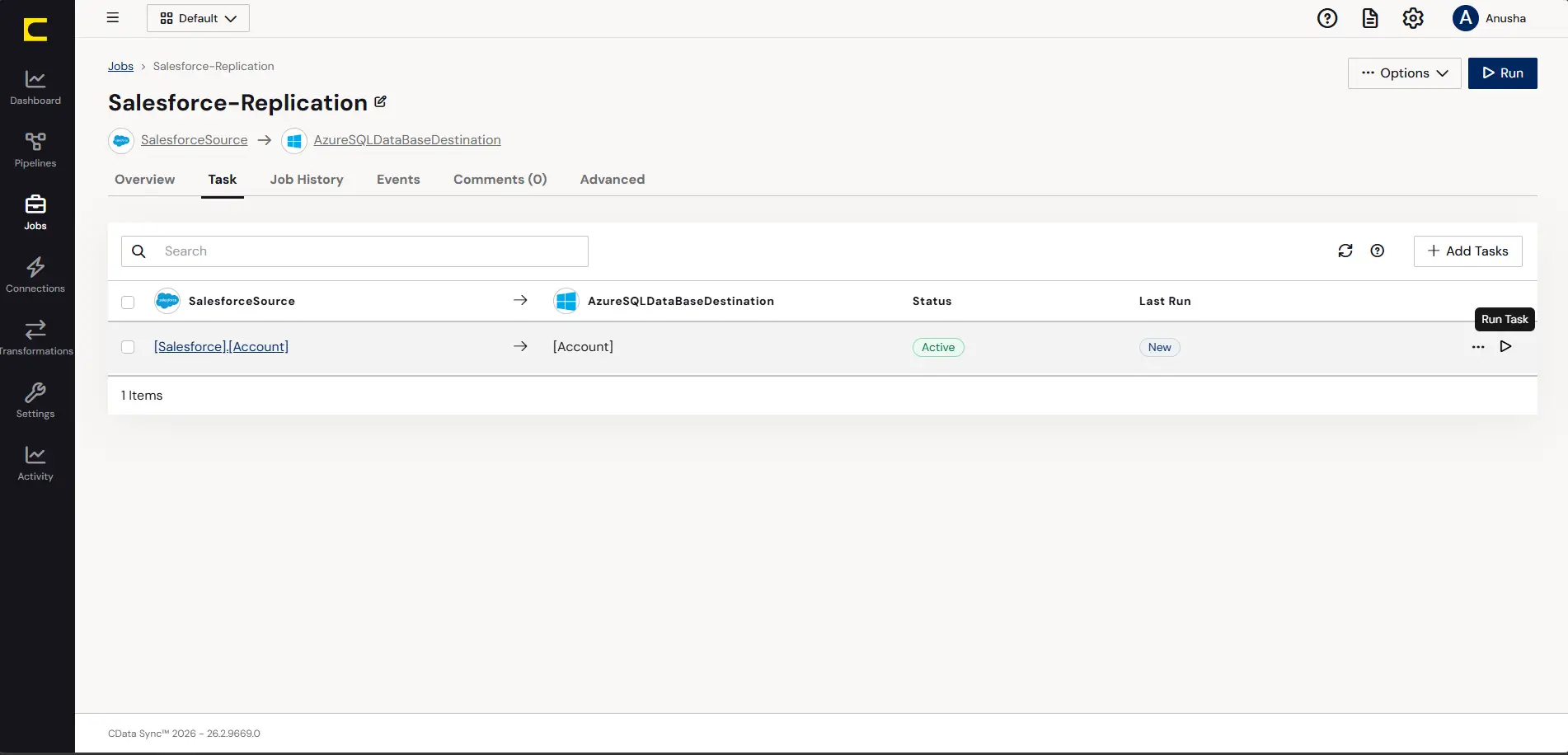Image resolution: width=1568 pixels, height=755 pixels.
Task: Click the Status column header
Action: (932, 302)
